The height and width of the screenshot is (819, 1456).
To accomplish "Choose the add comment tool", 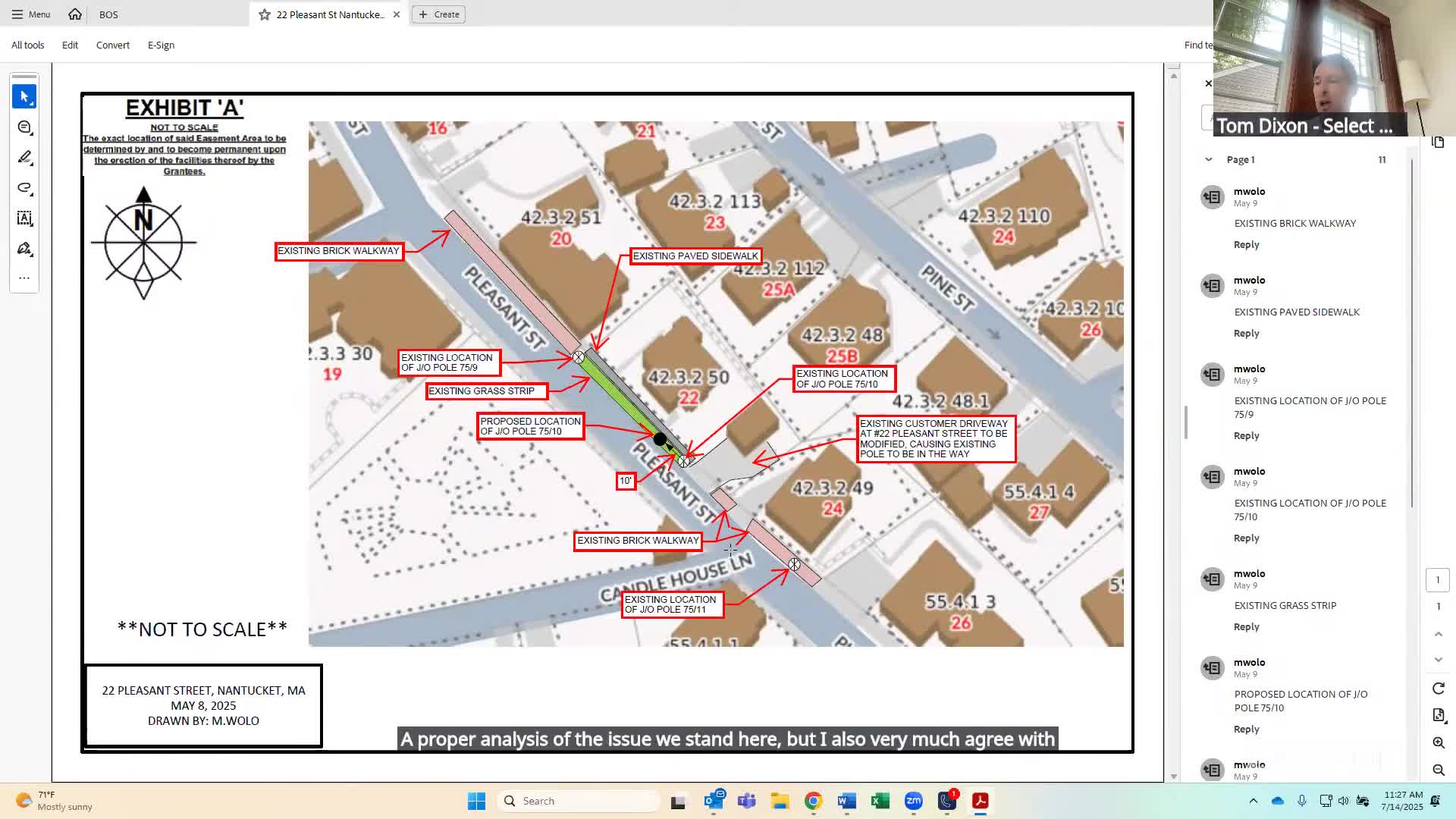I will (x=24, y=127).
